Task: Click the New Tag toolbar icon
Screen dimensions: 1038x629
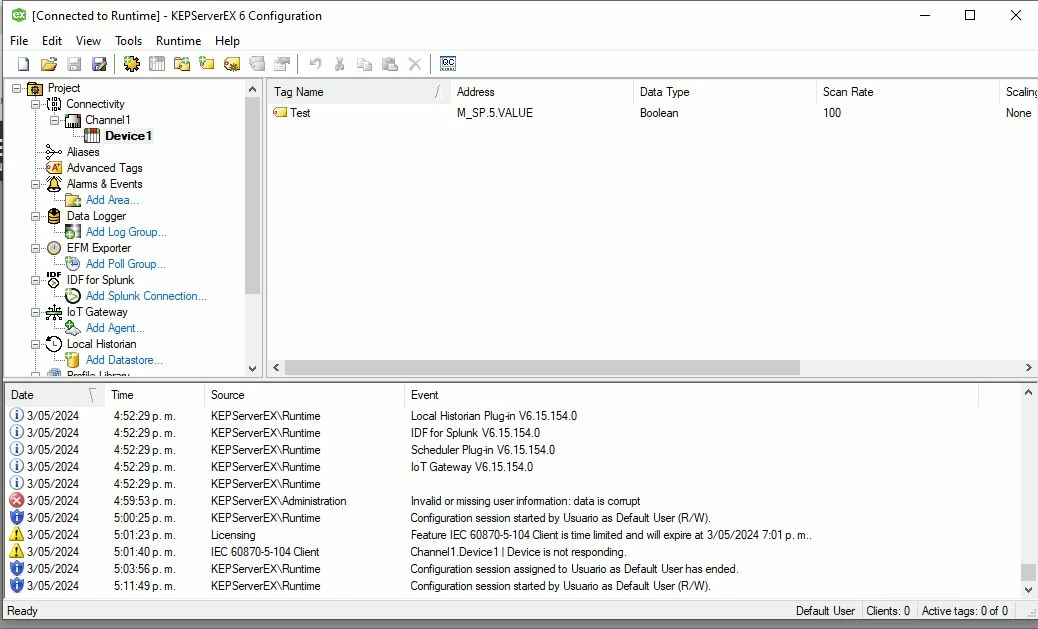Action: [207, 64]
